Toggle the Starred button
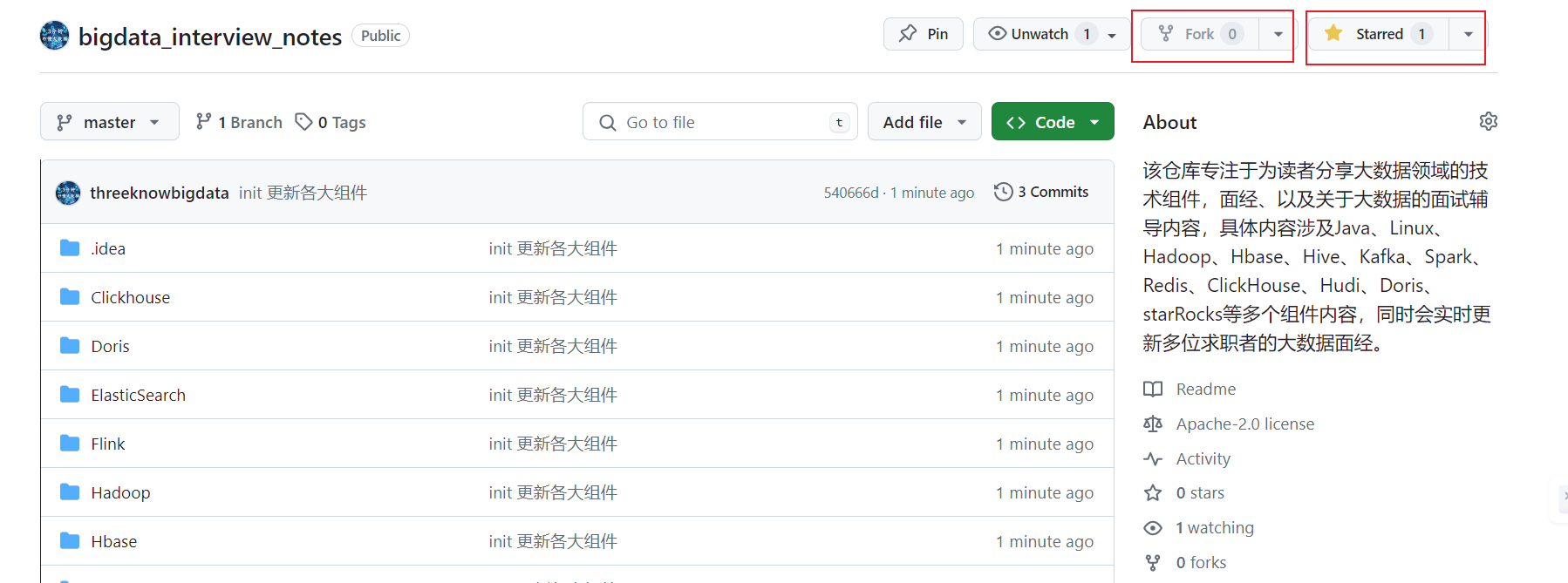1568x583 pixels. (1379, 34)
